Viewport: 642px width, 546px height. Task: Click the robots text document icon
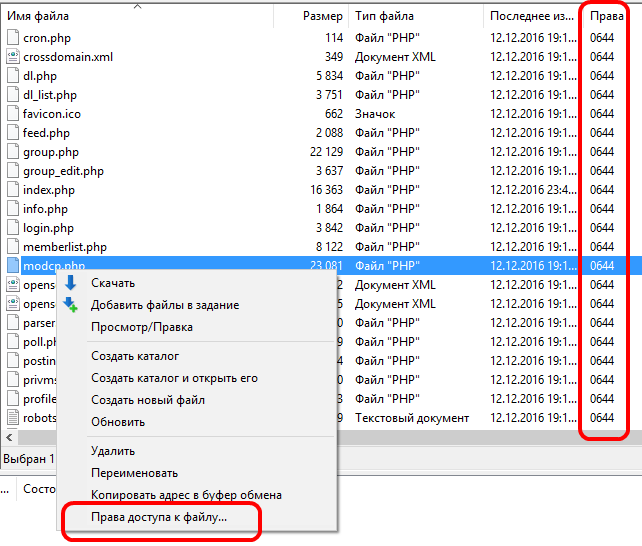[x=13, y=418]
